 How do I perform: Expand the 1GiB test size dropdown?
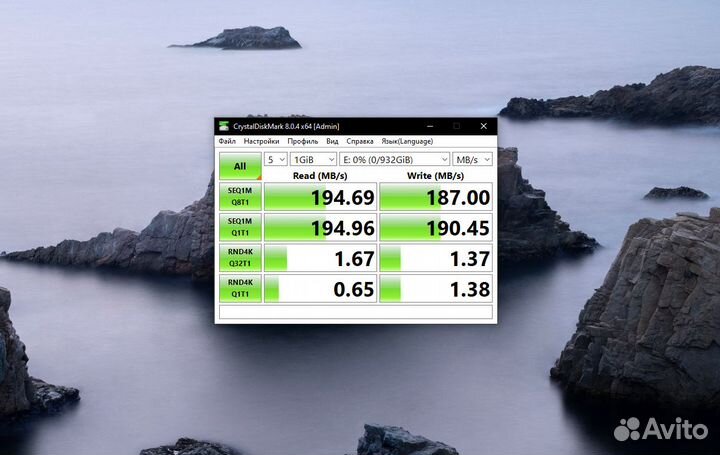coord(313,159)
